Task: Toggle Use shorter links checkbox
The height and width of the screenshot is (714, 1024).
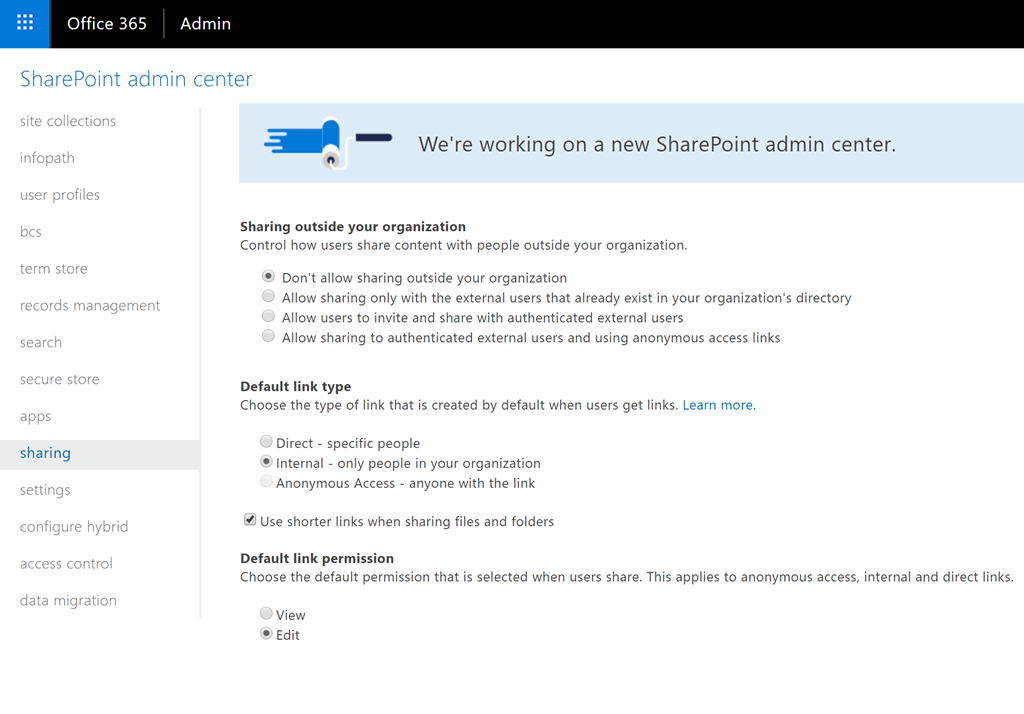Action: click(250, 520)
